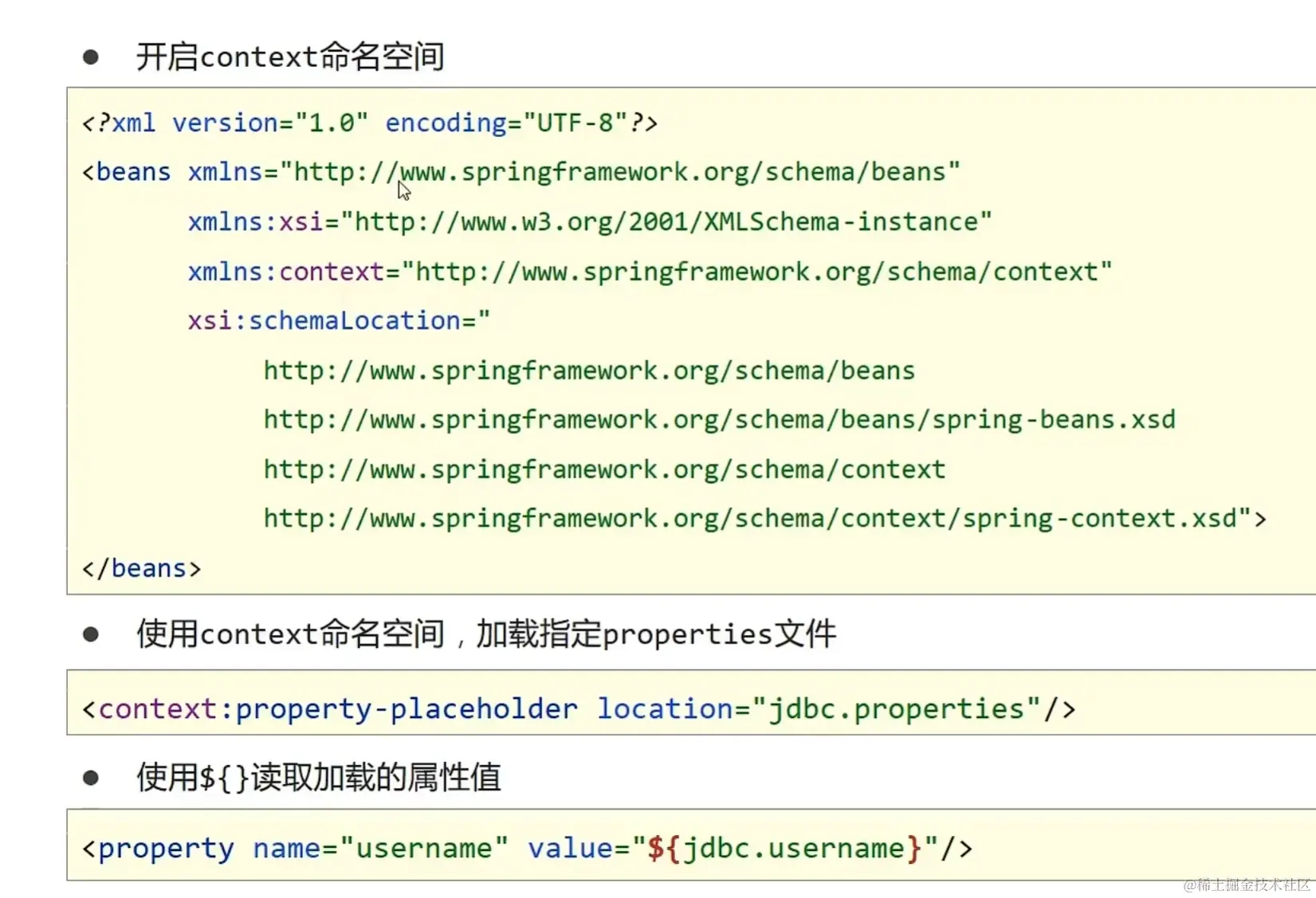The height and width of the screenshot is (898, 1316).
Task: Click the heading '使用context命名空间，加载指定properties文件'
Action: click(x=486, y=634)
